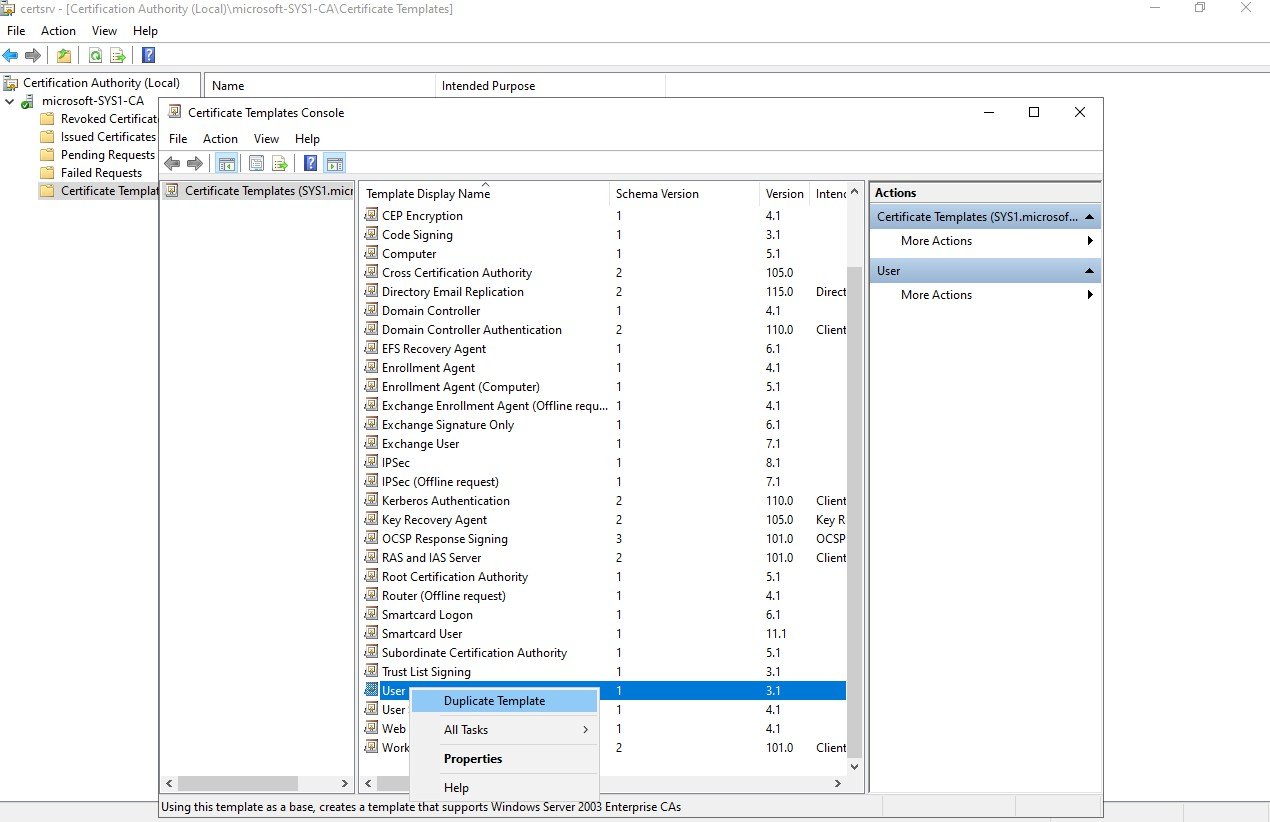Open More Actions under the User section
This screenshot has height=822, width=1270.
click(985, 295)
